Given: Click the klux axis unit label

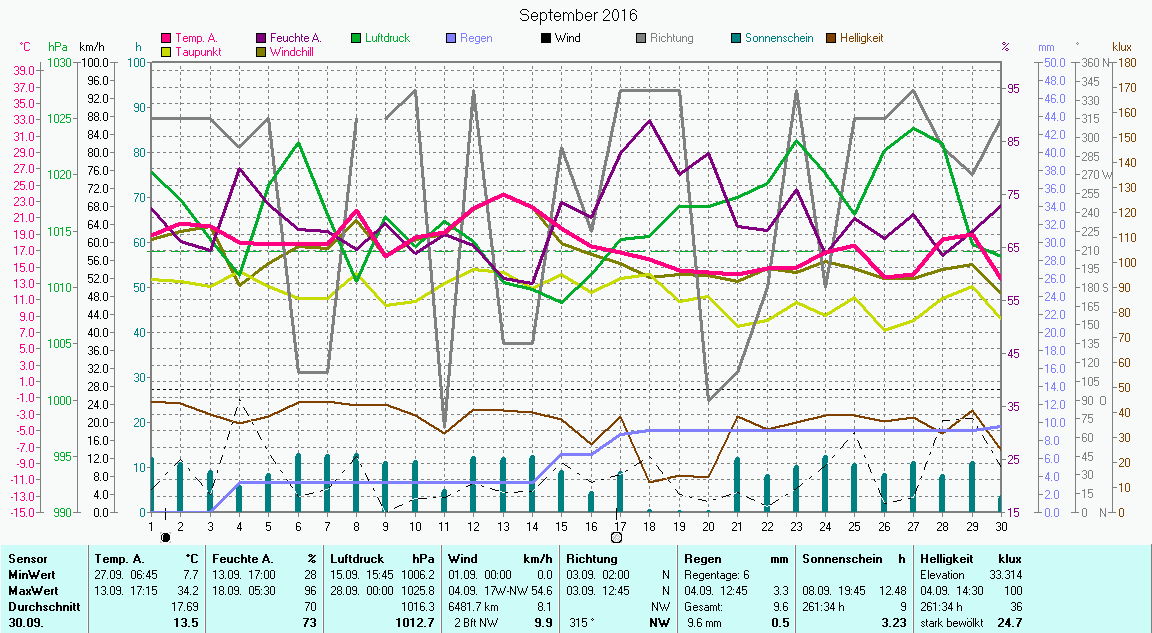Looking at the screenshot, I should (1122, 47).
